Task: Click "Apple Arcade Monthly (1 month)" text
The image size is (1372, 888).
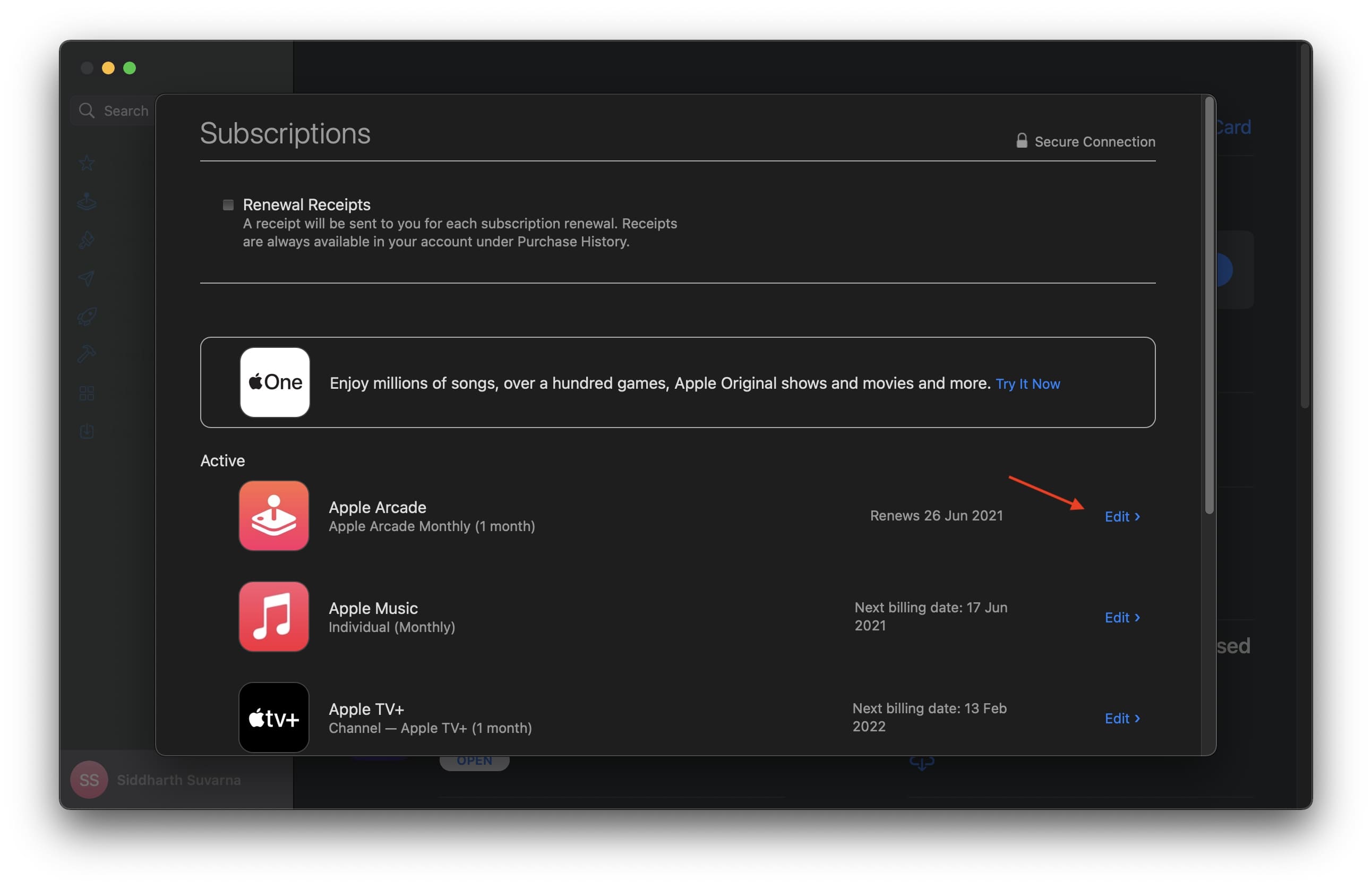Action: pyautogui.click(x=432, y=526)
